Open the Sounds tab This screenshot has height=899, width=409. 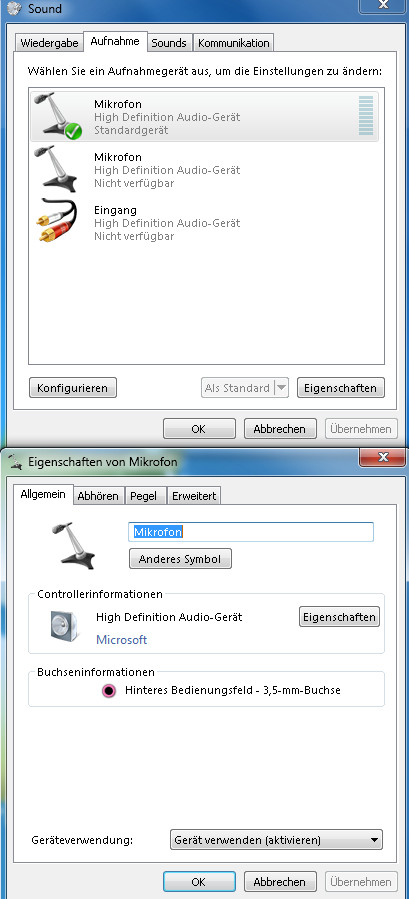[x=169, y=43]
